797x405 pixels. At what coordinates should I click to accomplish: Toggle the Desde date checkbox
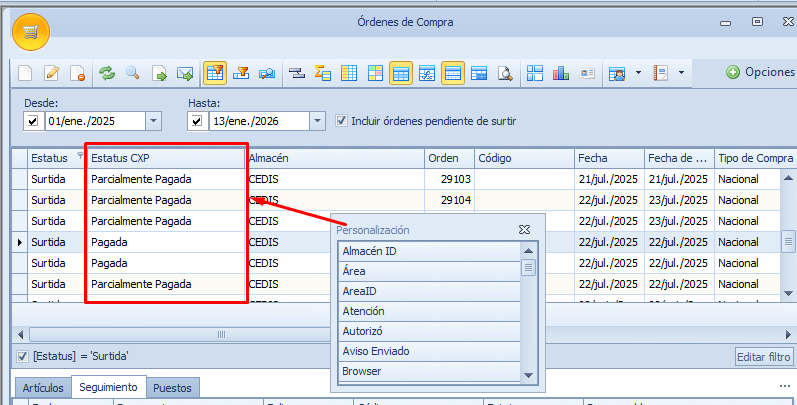pos(32,121)
